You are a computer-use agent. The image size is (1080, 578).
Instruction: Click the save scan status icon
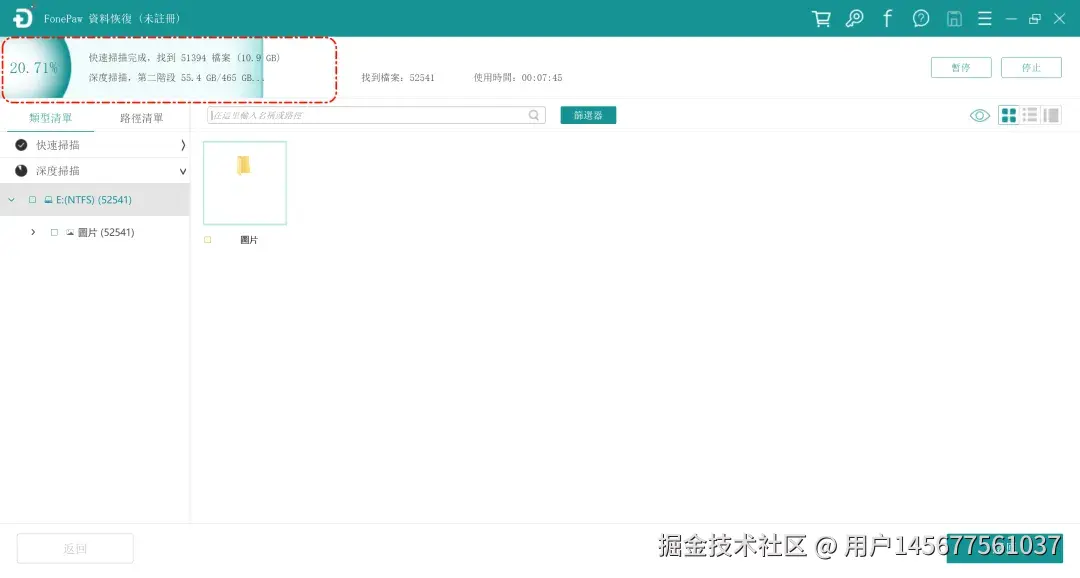[x=952, y=18]
